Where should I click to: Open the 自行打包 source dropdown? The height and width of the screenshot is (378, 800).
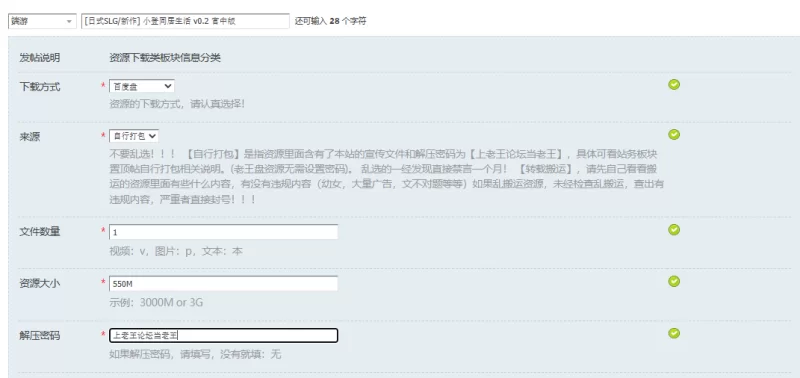134,136
